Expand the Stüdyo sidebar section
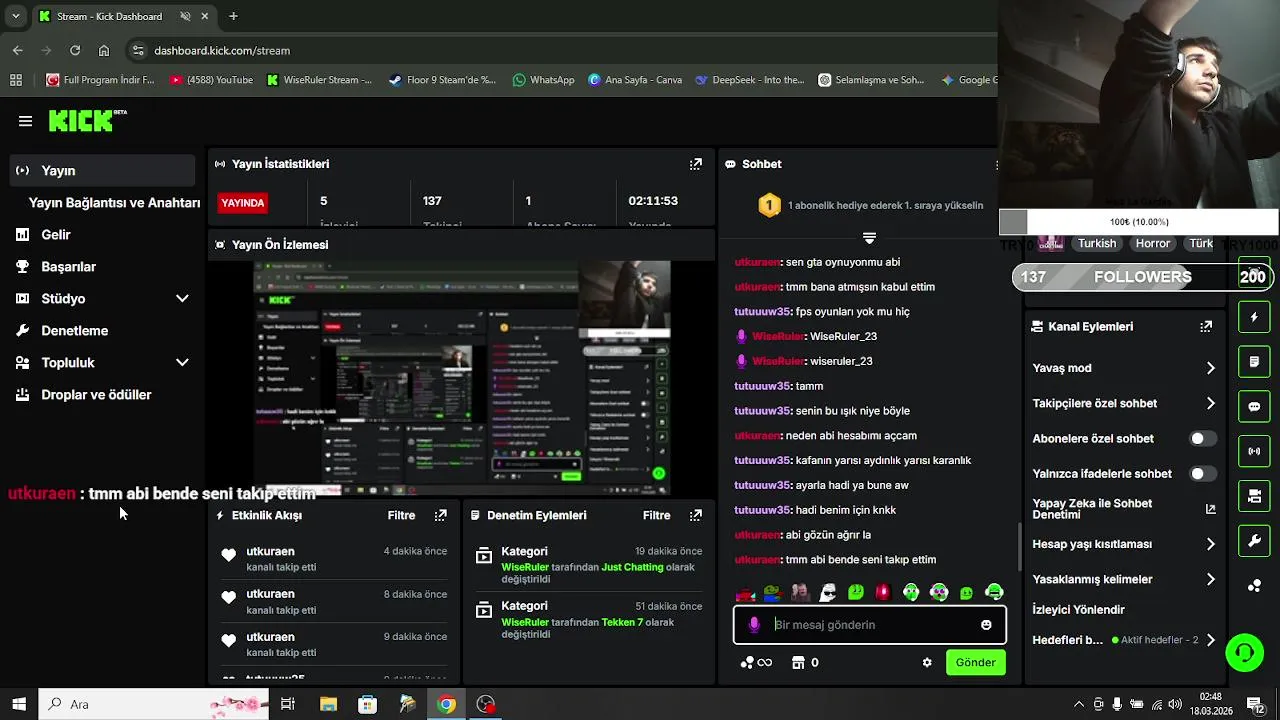The image size is (1280, 720). pyautogui.click(x=182, y=298)
